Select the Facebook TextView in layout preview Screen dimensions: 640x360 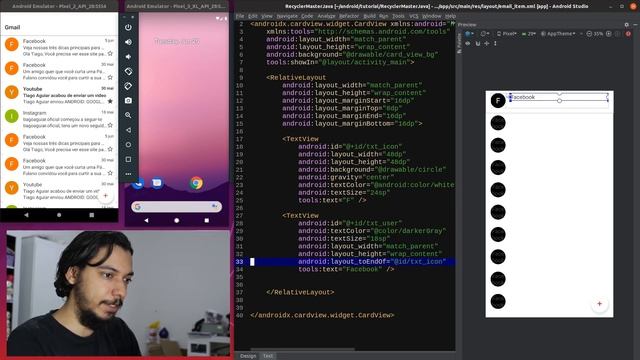(559, 97)
